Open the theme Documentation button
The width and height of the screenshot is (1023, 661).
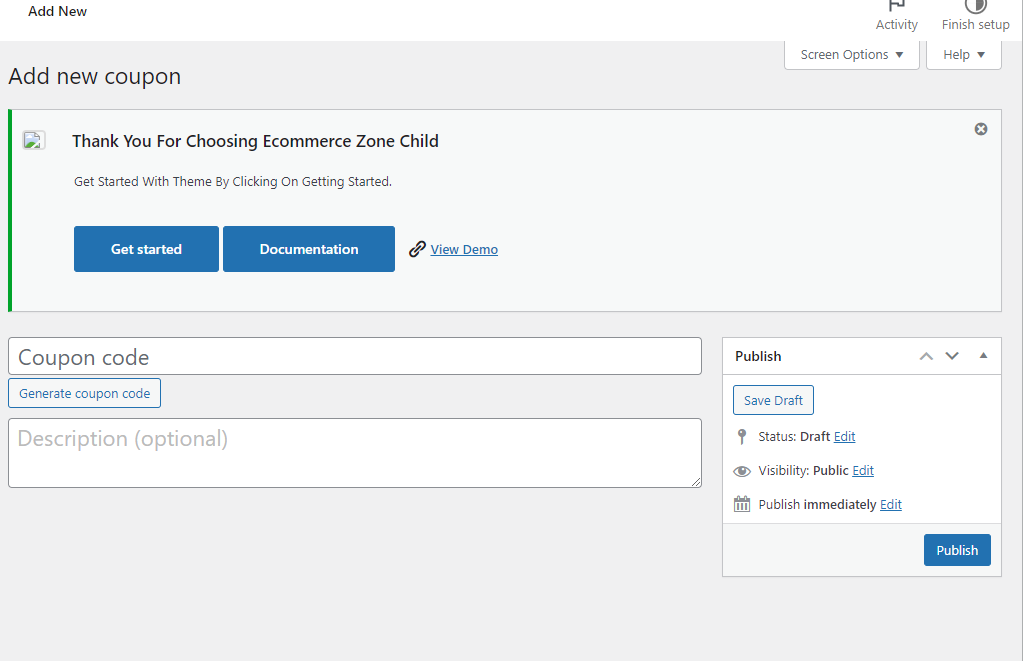pyautogui.click(x=309, y=249)
